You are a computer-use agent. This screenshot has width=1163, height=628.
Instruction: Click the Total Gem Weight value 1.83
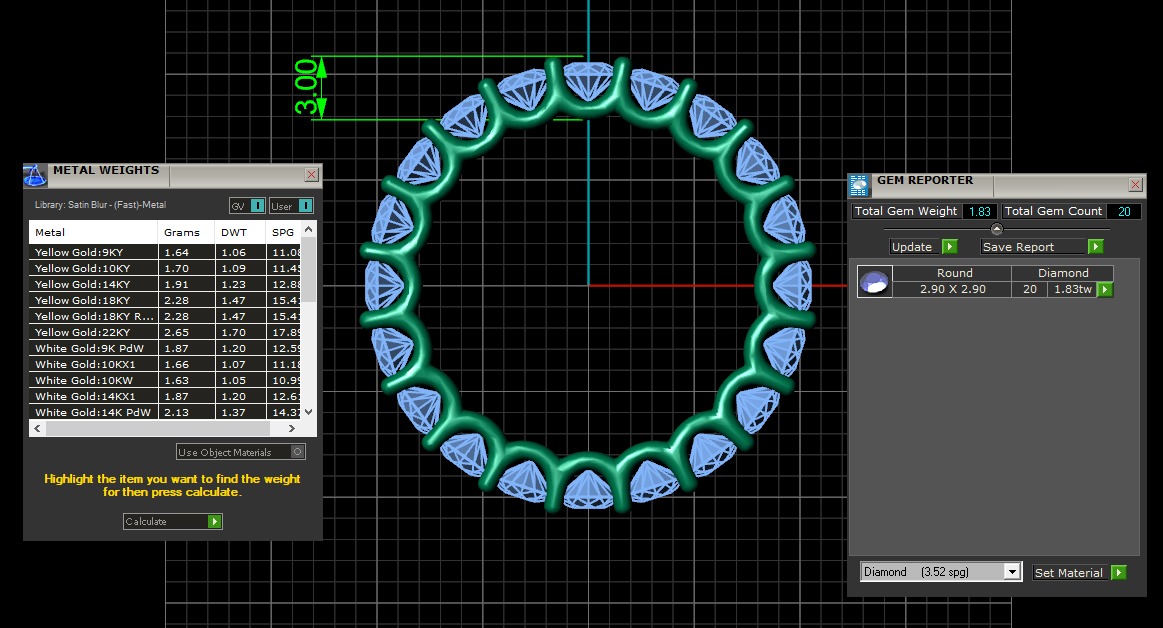(x=979, y=211)
